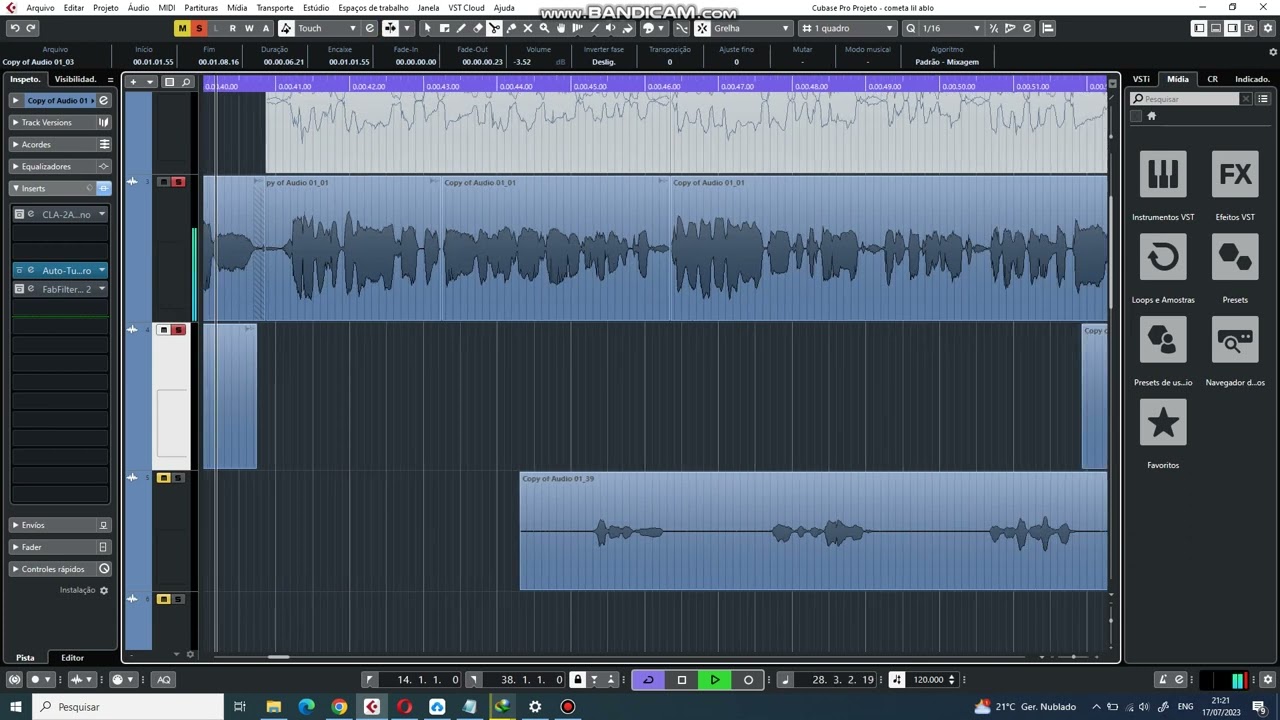Open the Instrumentos VST media tile
The width and height of the screenshot is (1280, 720).
pos(1163,175)
